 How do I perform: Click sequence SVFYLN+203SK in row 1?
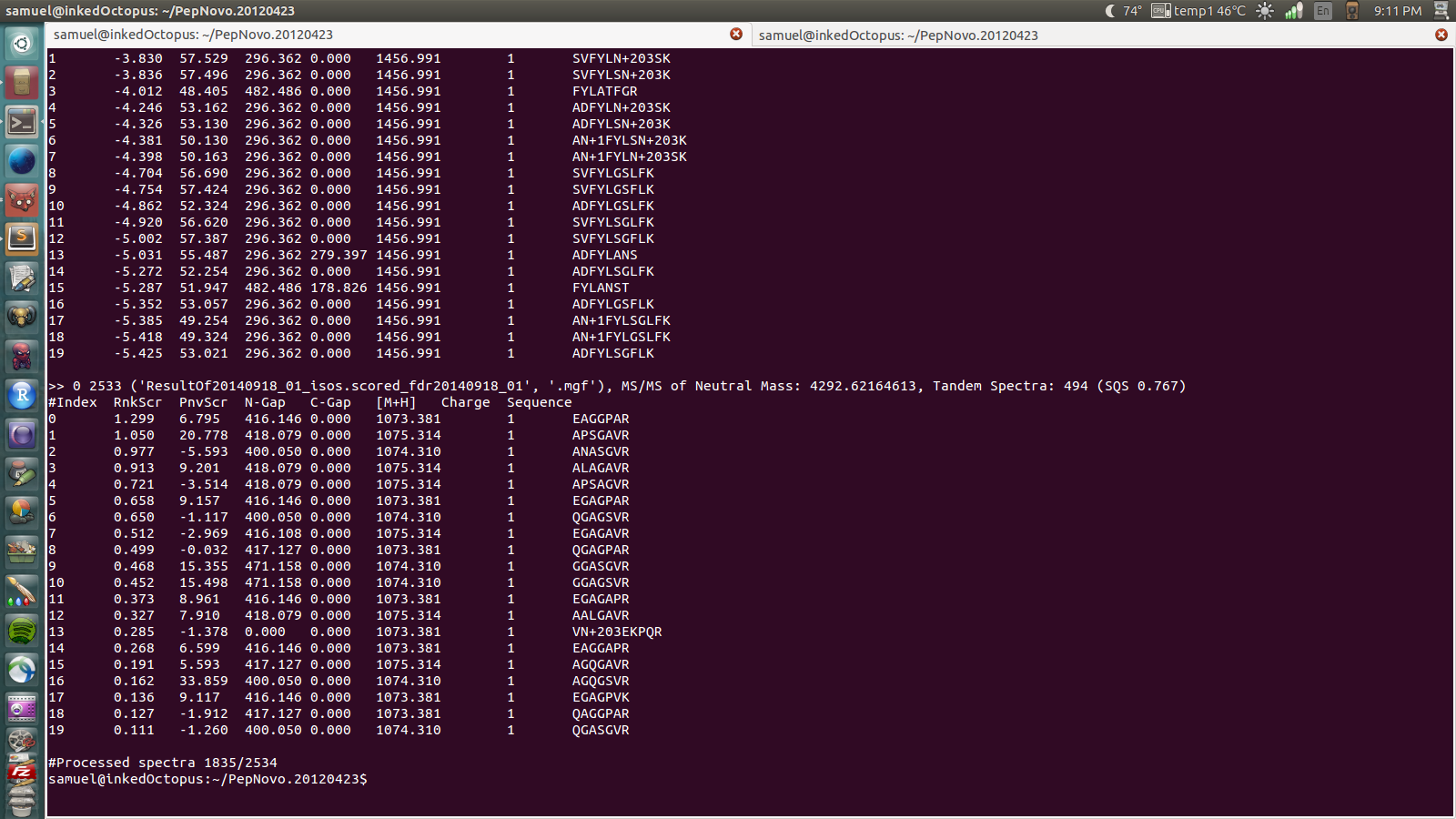point(622,58)
